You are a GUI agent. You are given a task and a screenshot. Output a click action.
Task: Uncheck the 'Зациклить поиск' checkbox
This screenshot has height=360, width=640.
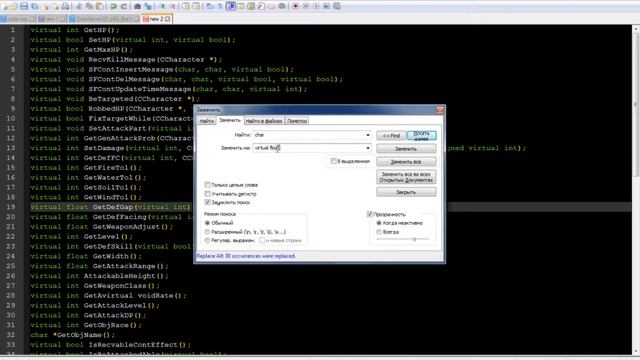207,202
